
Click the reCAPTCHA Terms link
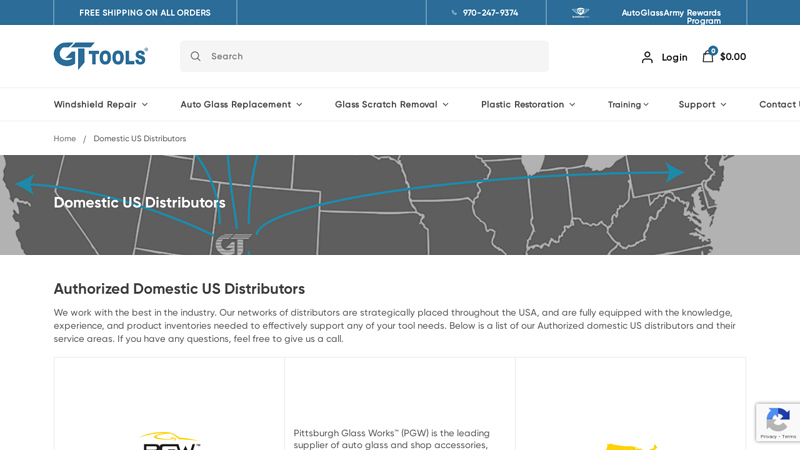789,436
